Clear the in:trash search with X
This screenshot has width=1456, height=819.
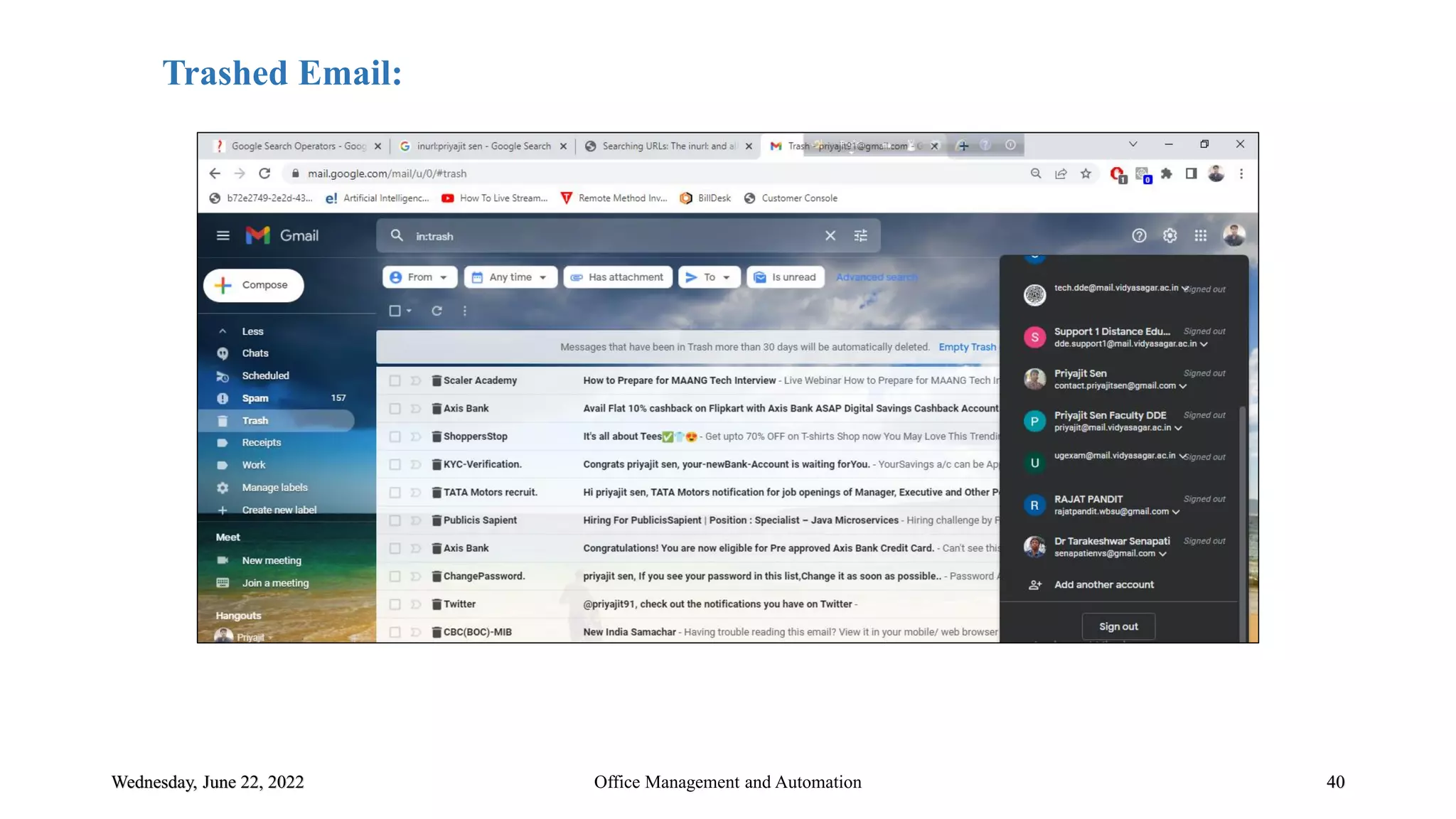pos(830,235)
